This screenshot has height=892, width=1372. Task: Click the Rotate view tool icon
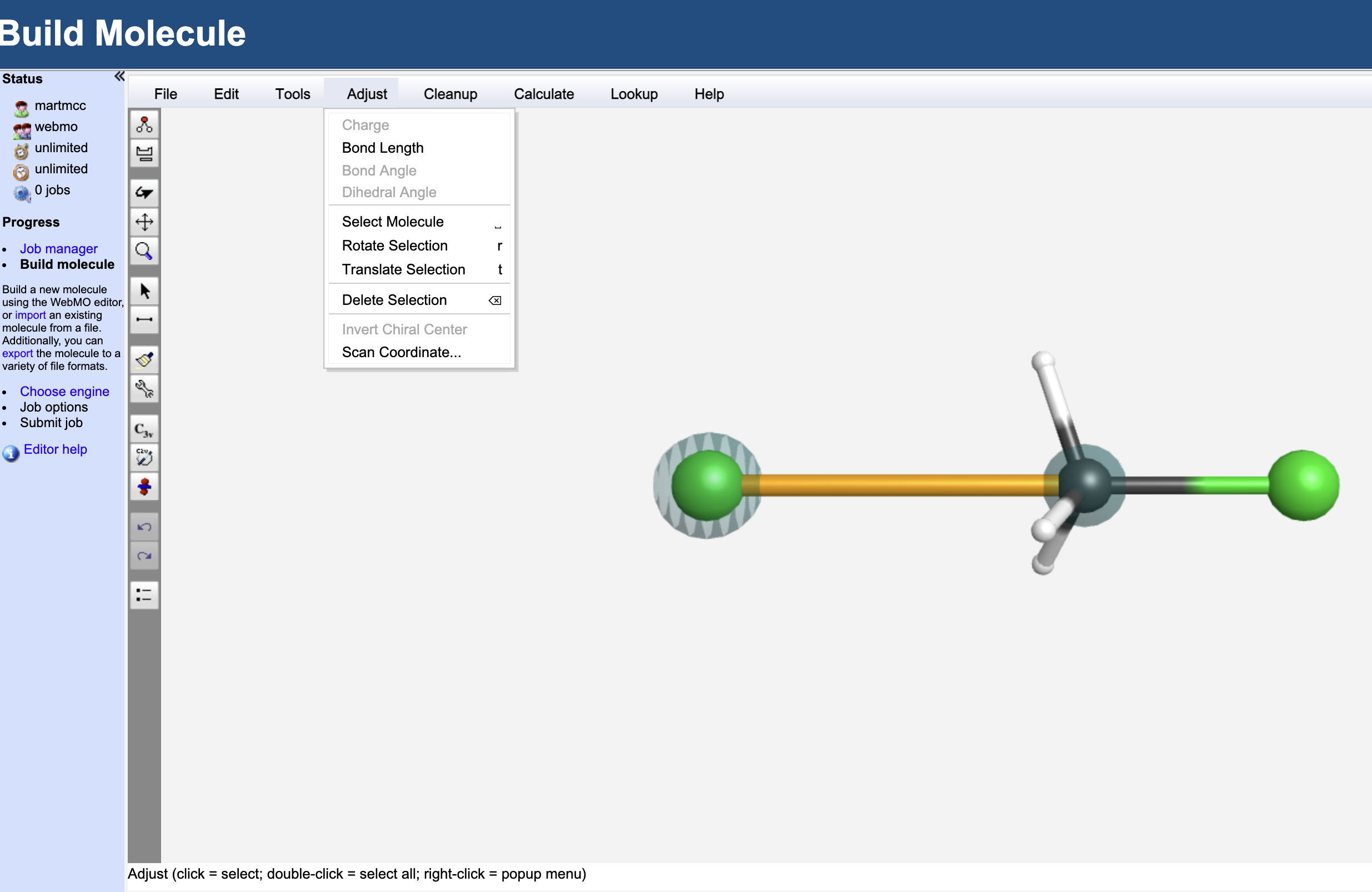[144, 193]
